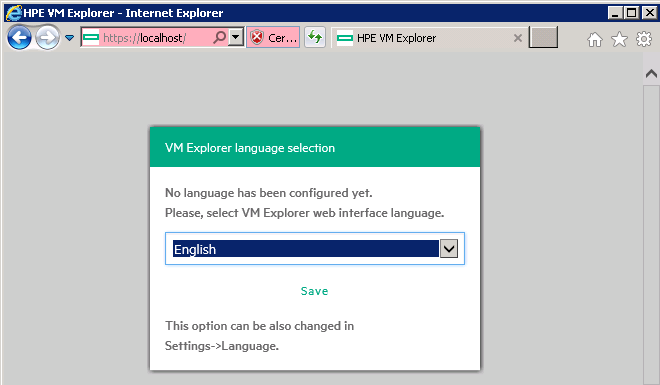Click the browser Forward arrow button
The width and height of the screenshot is (660, 385).
tap(47, 38)
